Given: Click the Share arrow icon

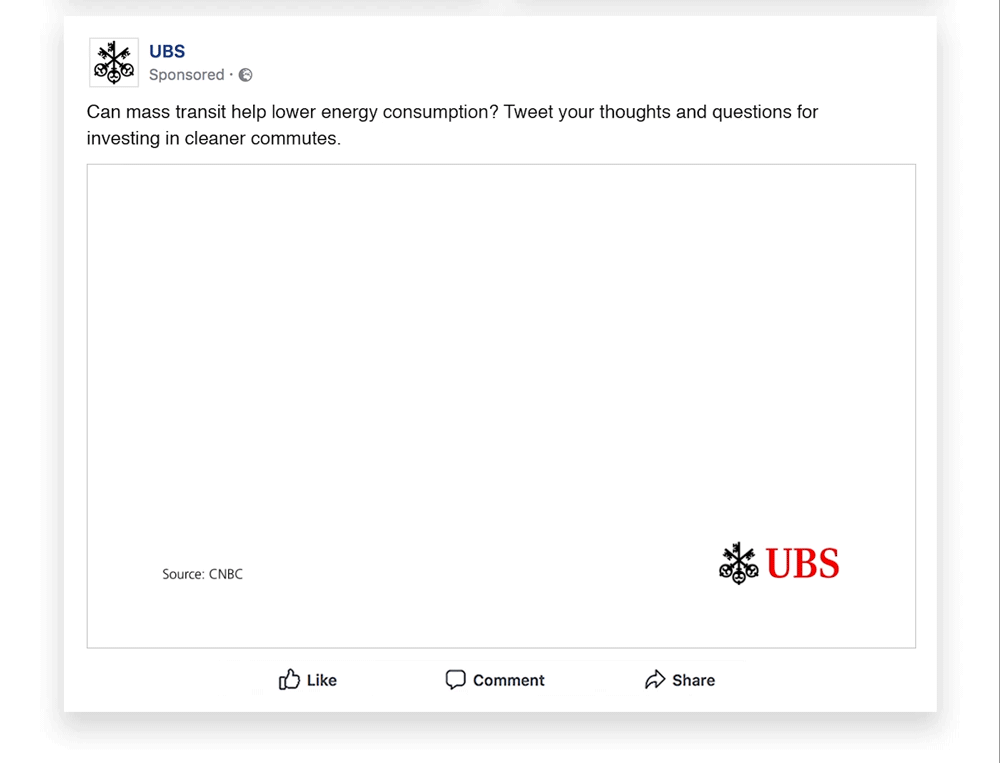Looking at the screenshot, I should [655, 680].
